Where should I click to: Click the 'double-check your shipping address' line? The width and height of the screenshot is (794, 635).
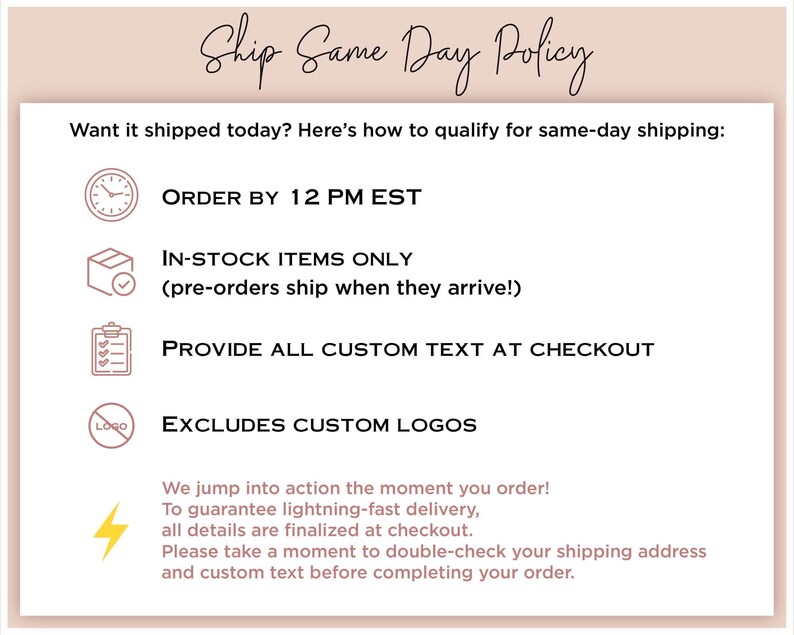[434, 551]
